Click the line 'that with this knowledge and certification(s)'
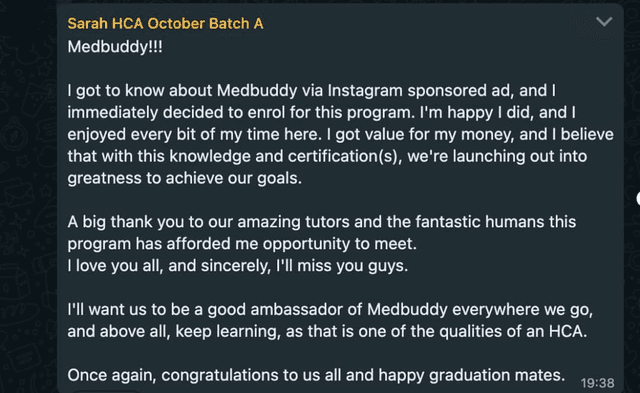 point(327,156)
